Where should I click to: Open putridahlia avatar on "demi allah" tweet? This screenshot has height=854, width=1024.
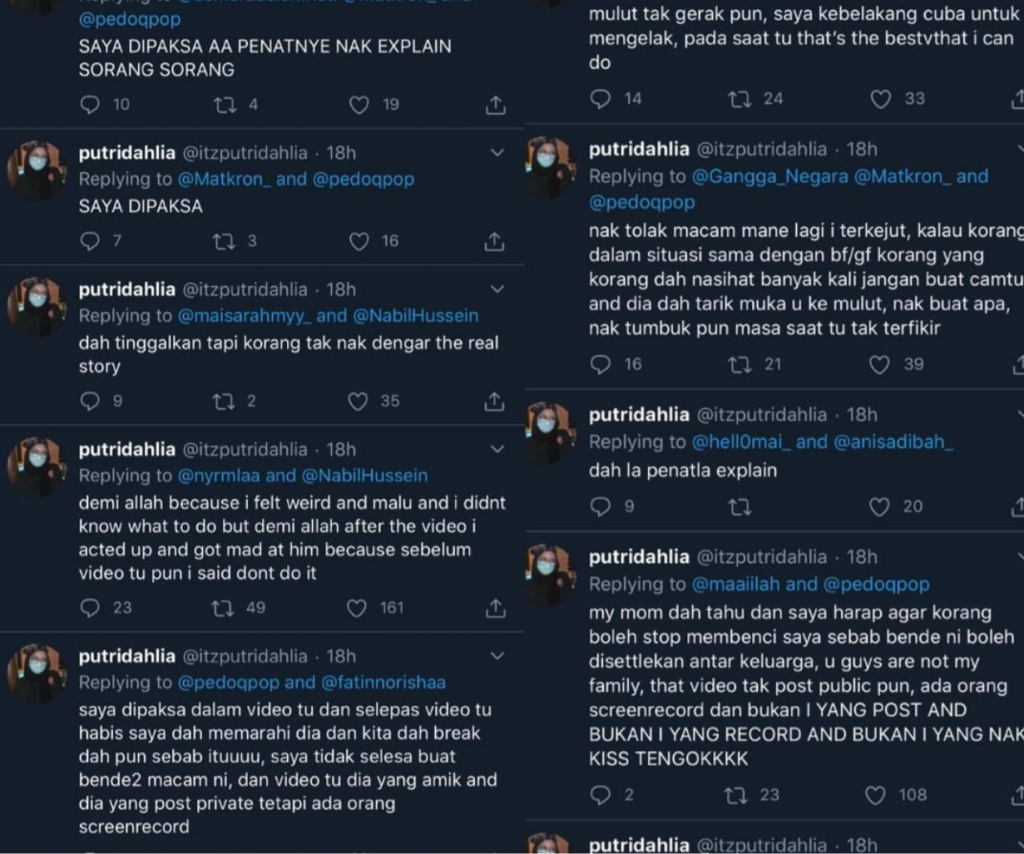(x=37, y=466)
